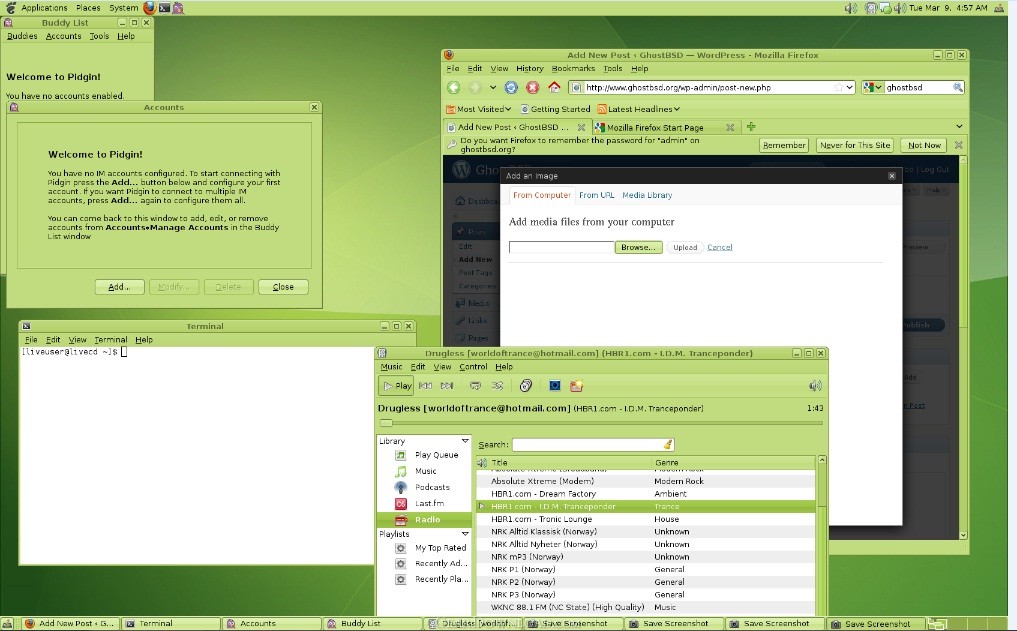Open new tab with green plus
This screenshot has height=631, width=1017.
click(751, 126)
